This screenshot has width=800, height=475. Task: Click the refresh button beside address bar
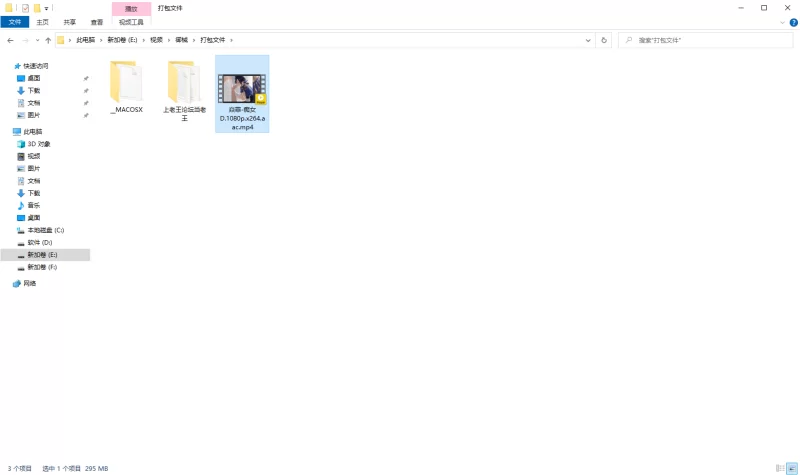pyautogui.click(x=604, y=40)
